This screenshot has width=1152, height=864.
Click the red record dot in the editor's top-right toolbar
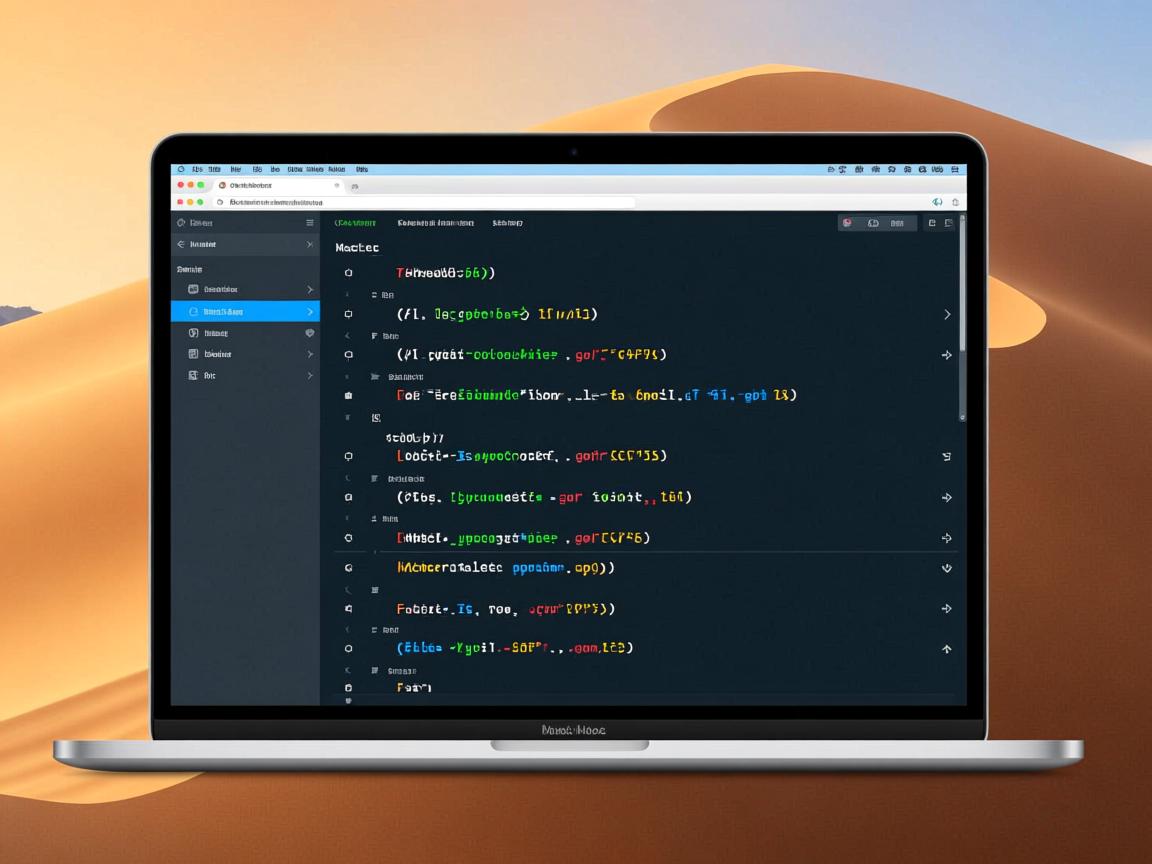[845, 222]
